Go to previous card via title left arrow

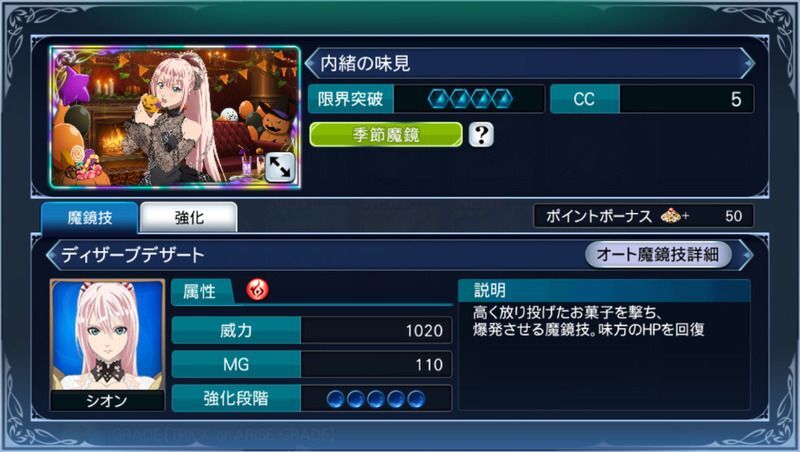(x=311, y=63)
